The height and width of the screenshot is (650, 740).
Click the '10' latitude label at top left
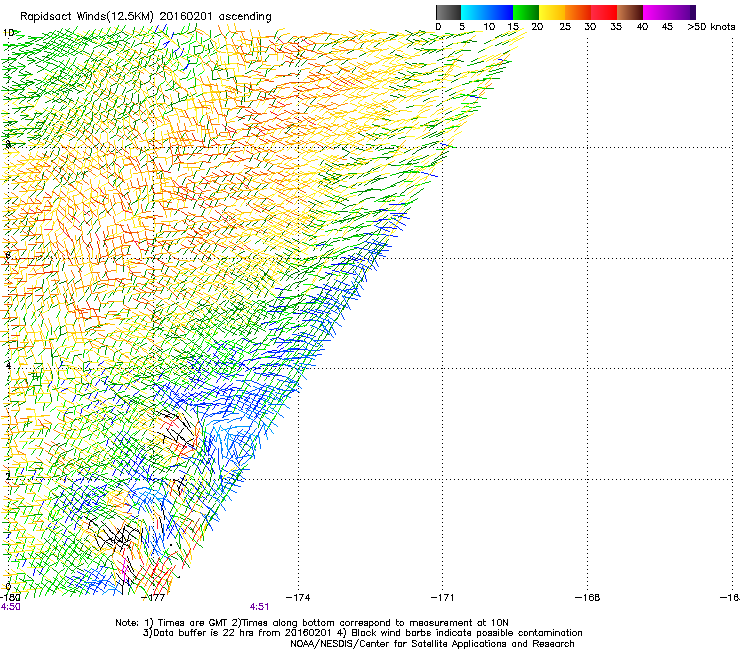[8, 33]
